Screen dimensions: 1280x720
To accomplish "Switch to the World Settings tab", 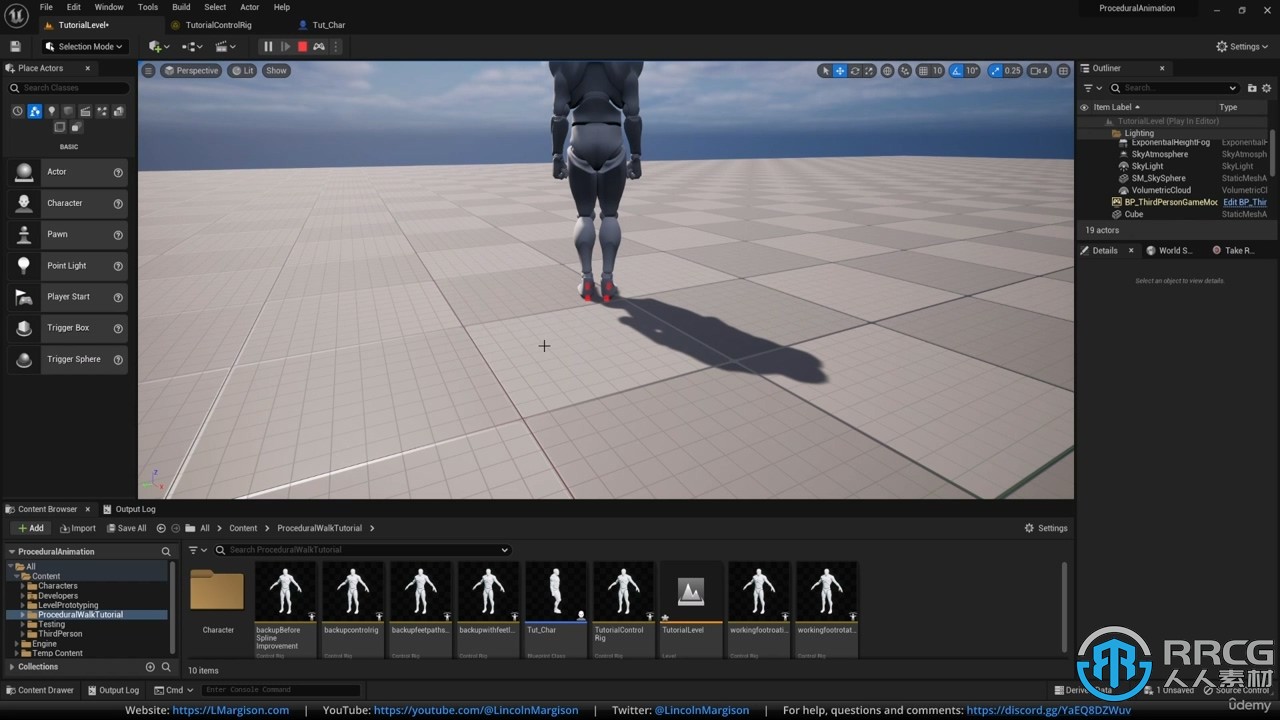I will tap(1170, 251).
